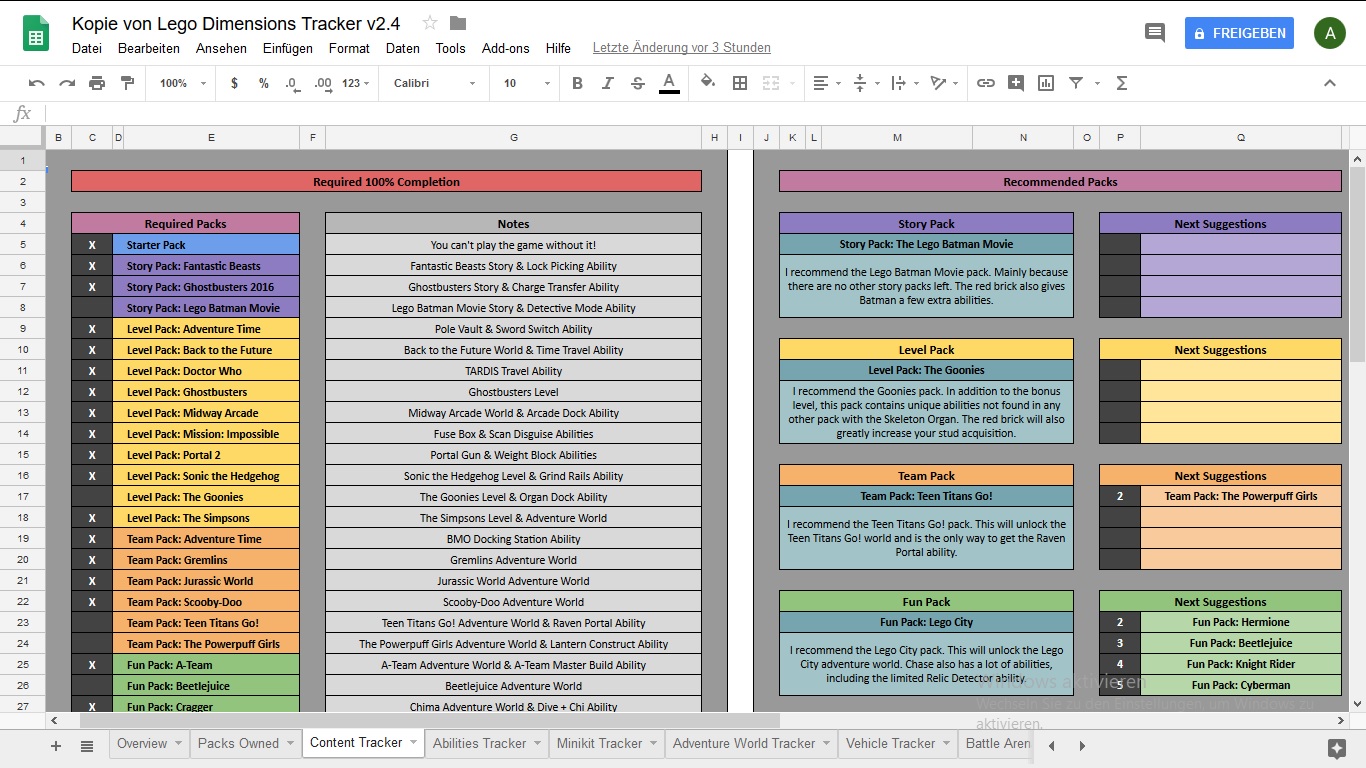Toggle X for Team Pack: Teen Titans Go!
Image resolution: width=1366 pixels, height=768 pixels.
coord(92,623)
